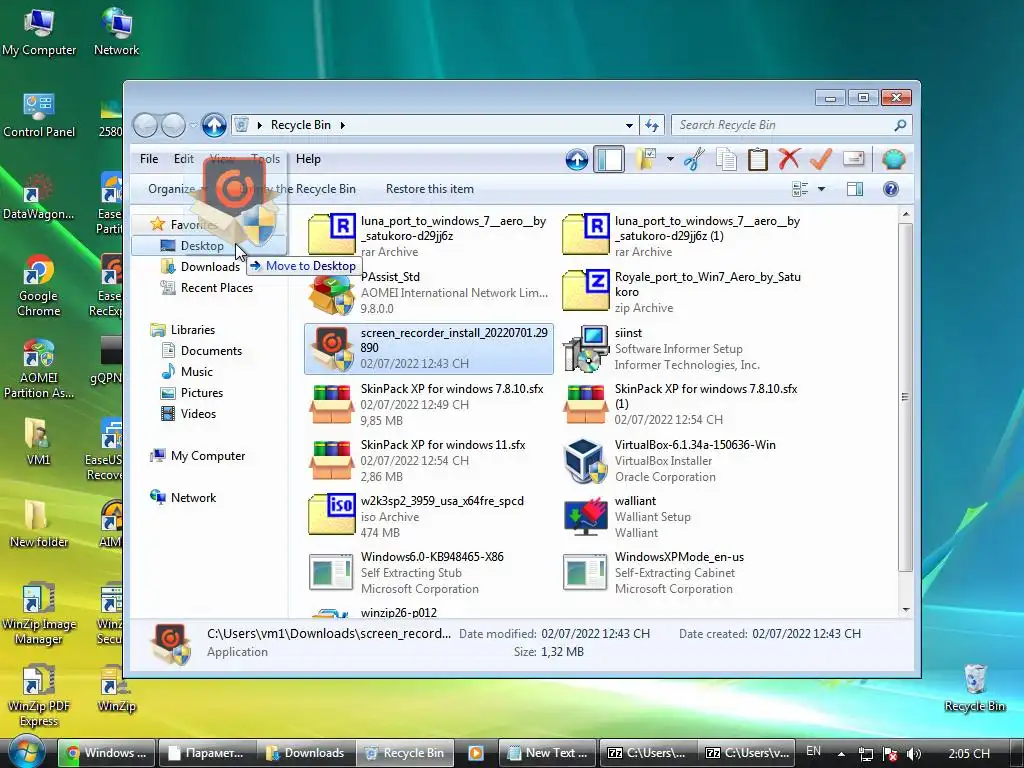Open the Help question mark icon
Screen dimensions: 1024x768
891,189
